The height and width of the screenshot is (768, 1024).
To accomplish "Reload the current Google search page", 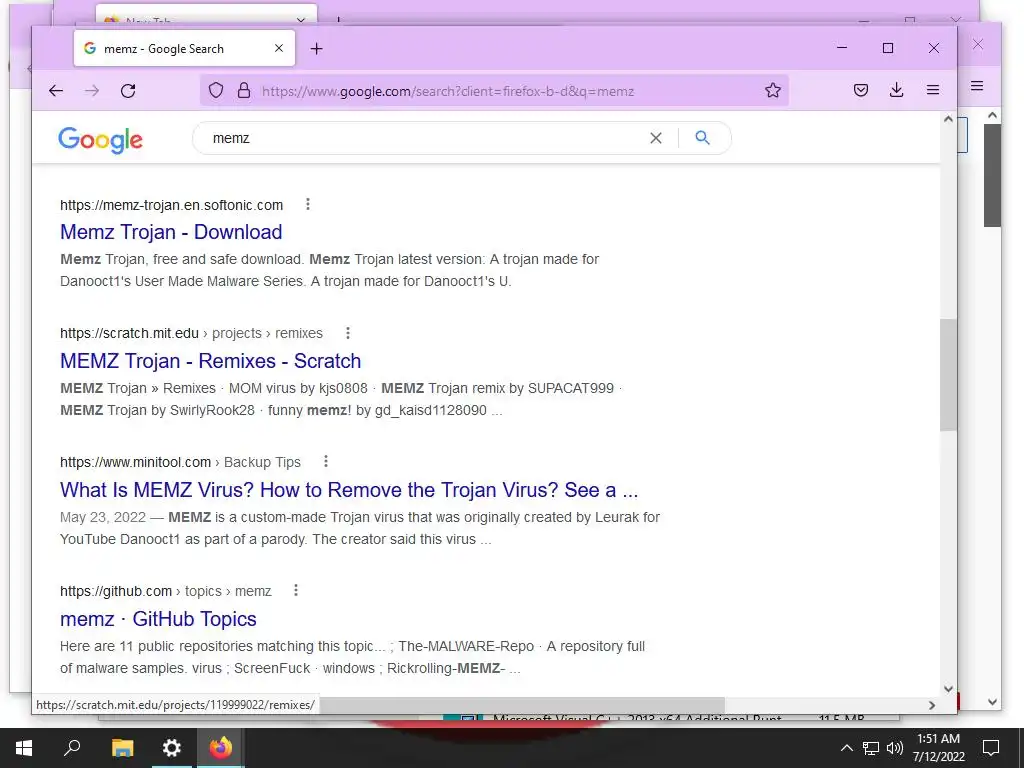I will (128, 91).
